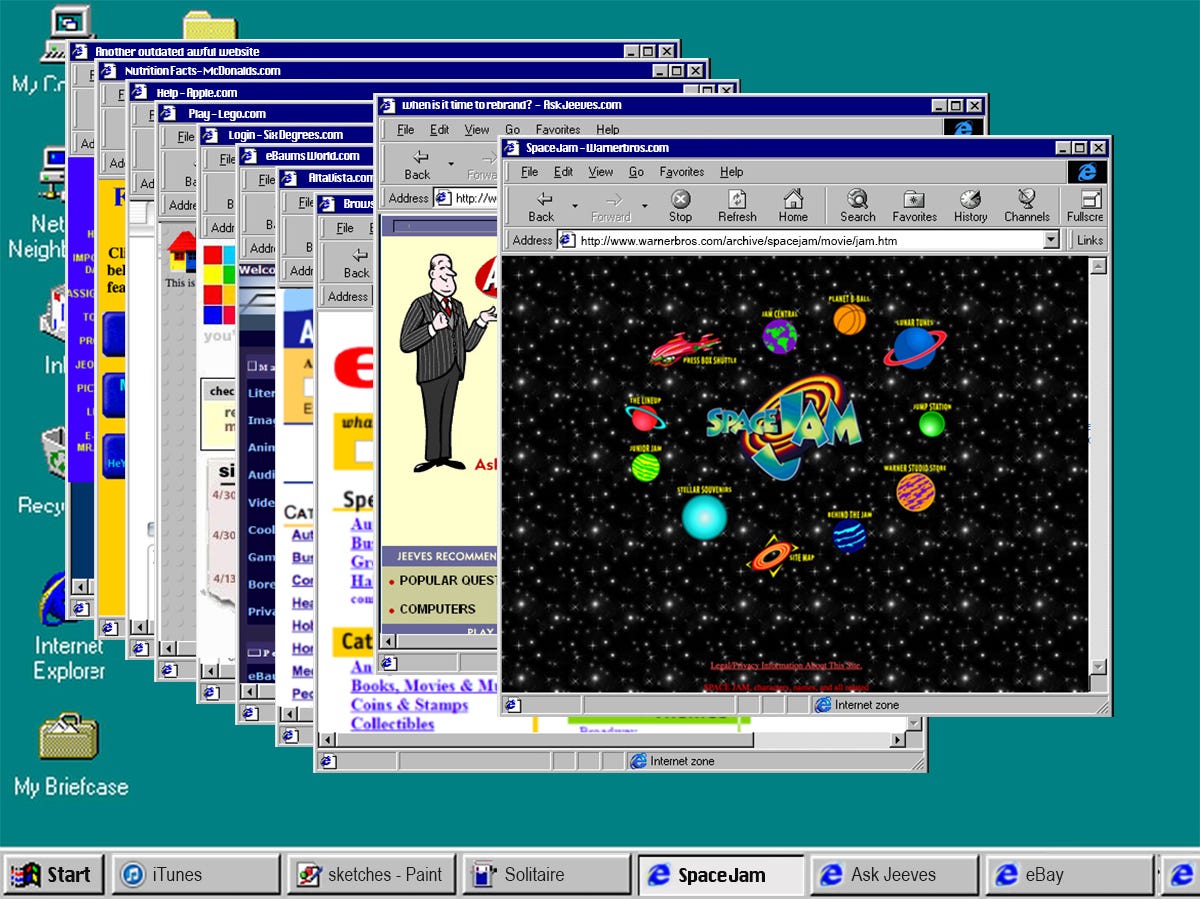Switch to eBay taskbar button
Screen dimensions: 1200x899
1069,875
